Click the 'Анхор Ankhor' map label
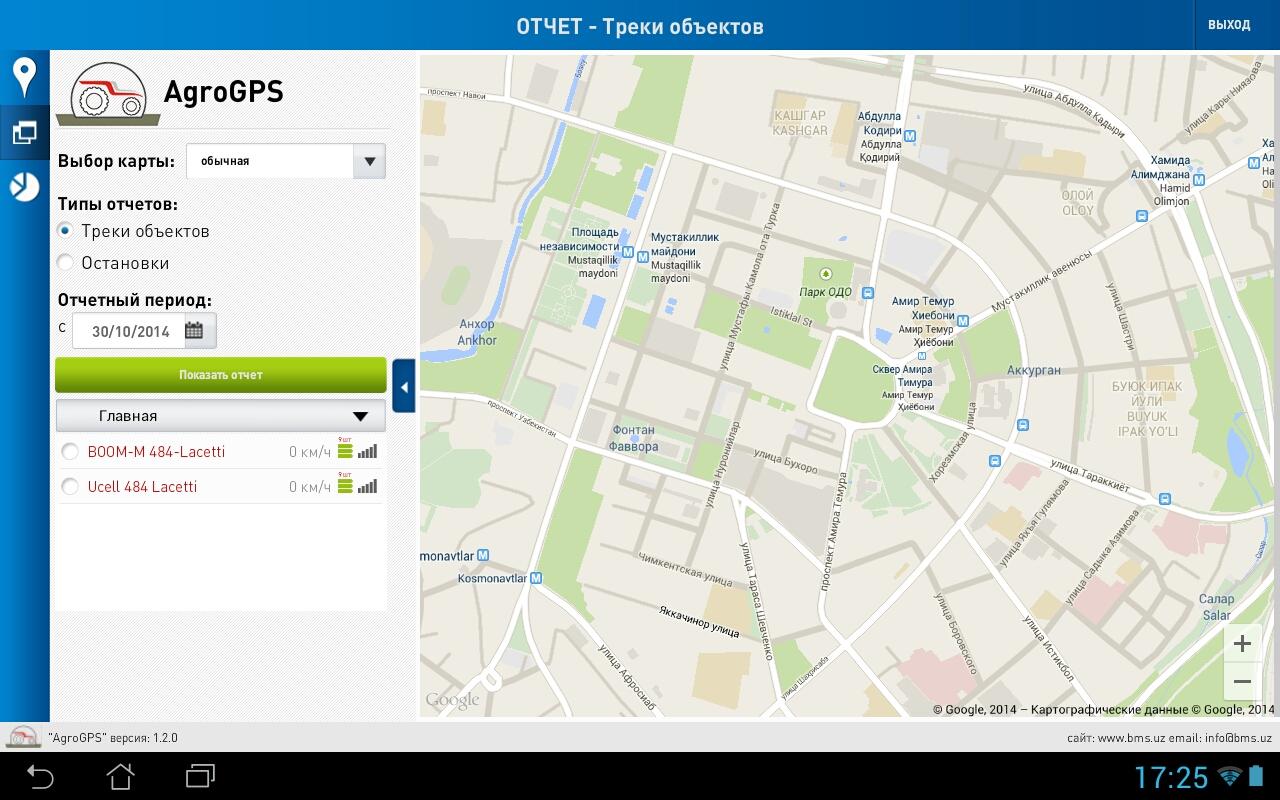Screen dimensions: 1280x800 (x=477, y=332)
